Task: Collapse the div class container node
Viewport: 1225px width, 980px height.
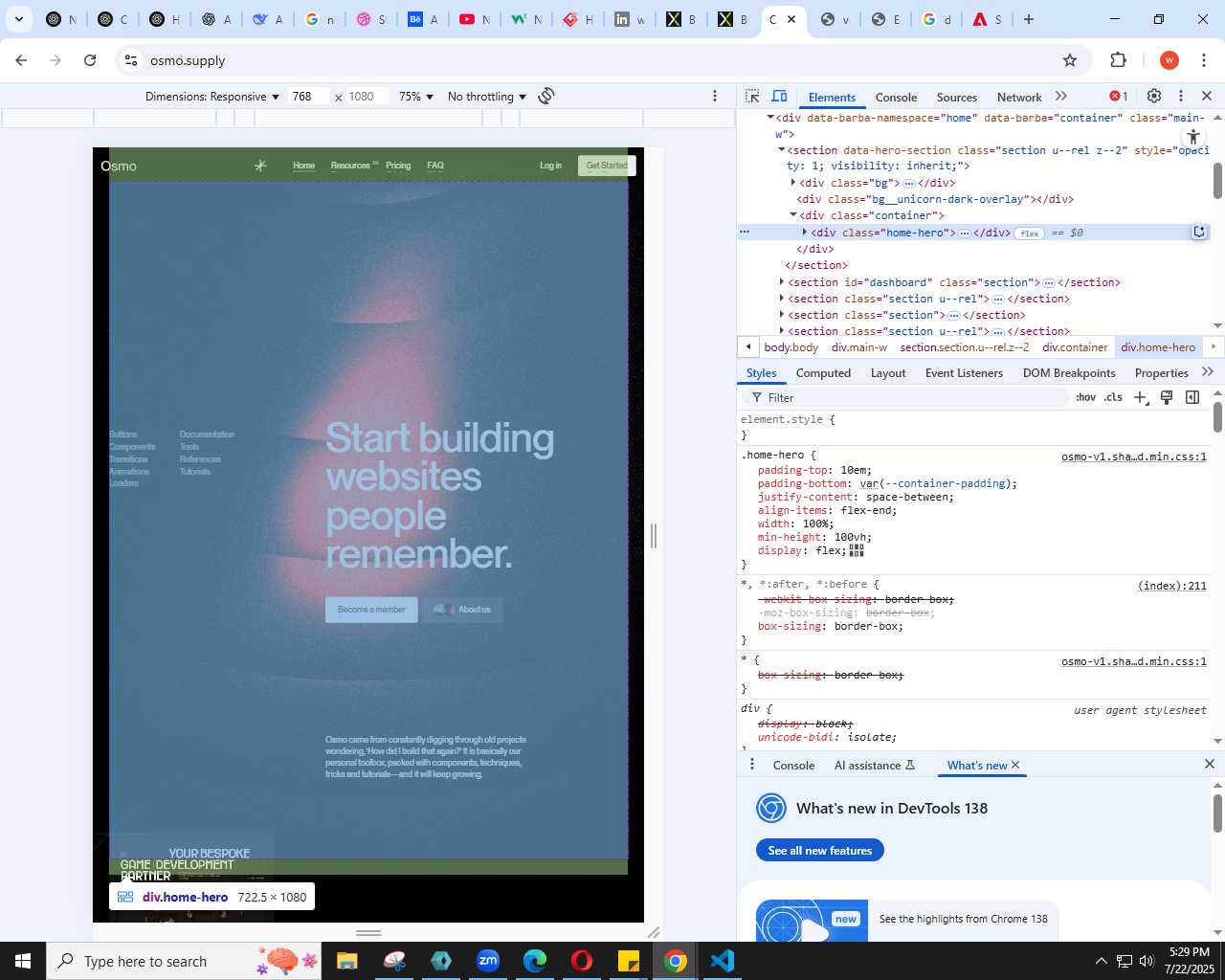Action: pos(793,214)
